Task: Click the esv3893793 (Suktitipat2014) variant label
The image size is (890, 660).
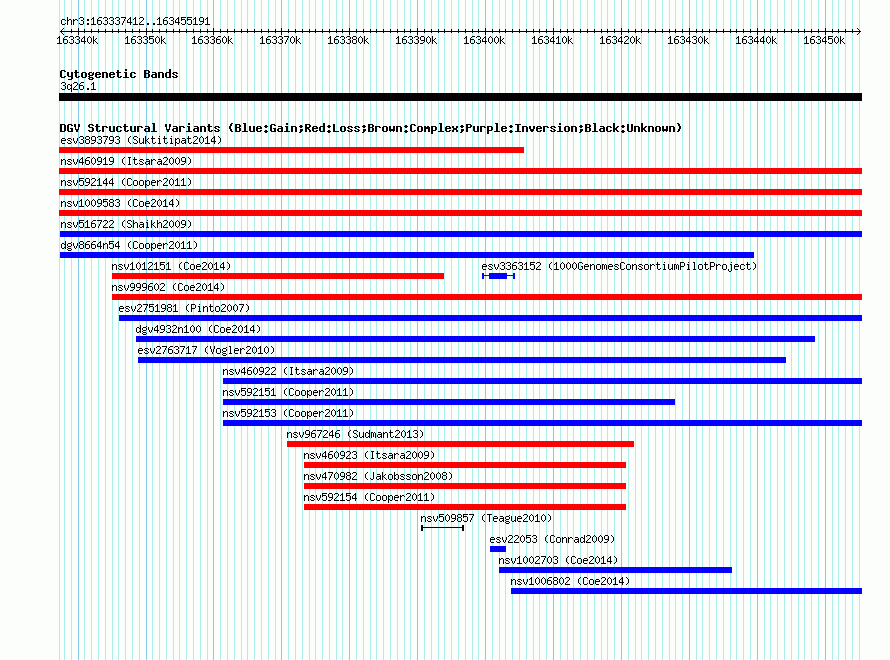Action: (141, 140)
